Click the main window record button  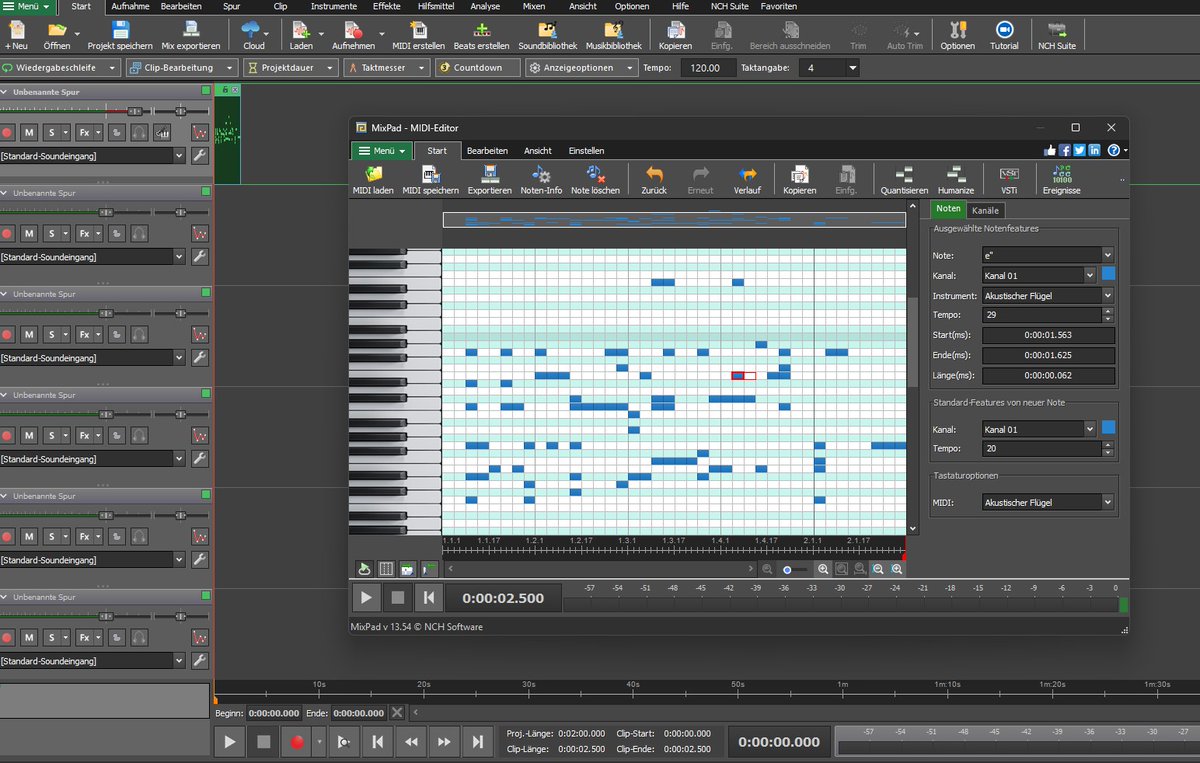pos(297,742)
